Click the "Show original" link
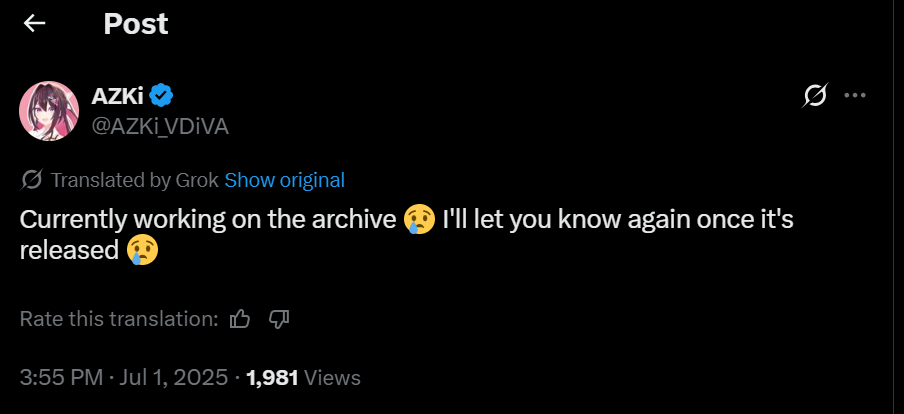 pos(284,180)
